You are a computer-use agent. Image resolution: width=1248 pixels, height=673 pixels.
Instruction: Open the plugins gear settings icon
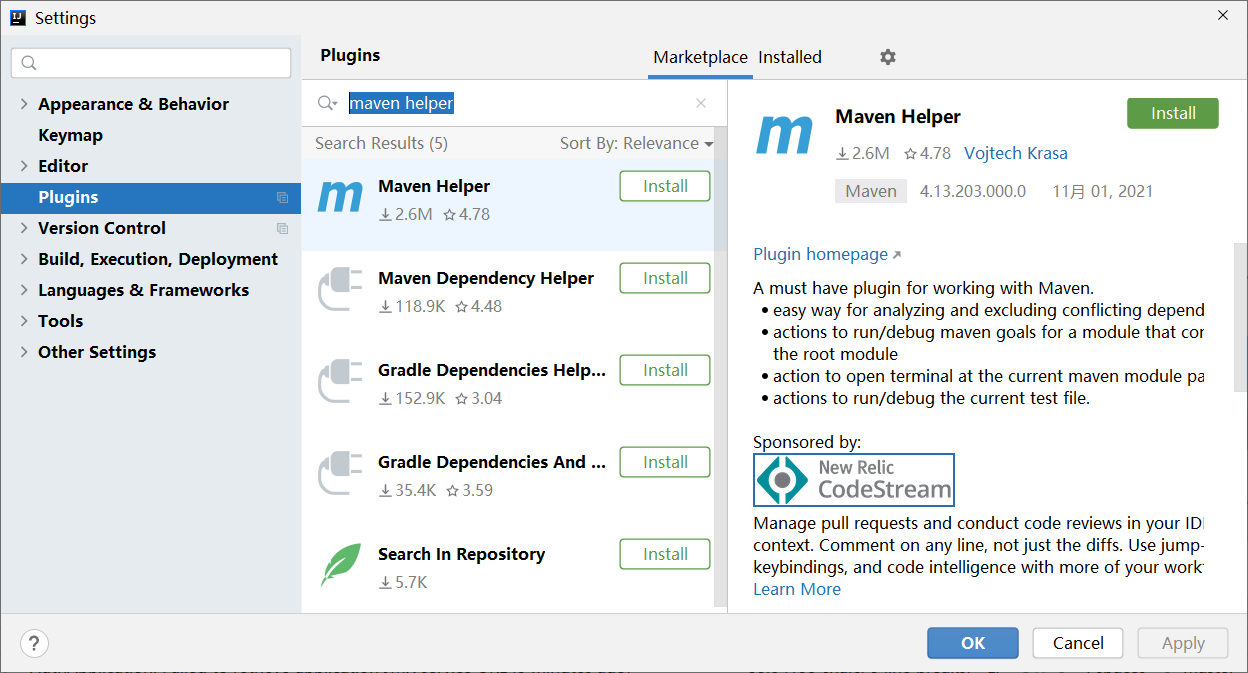click(888, 57)
